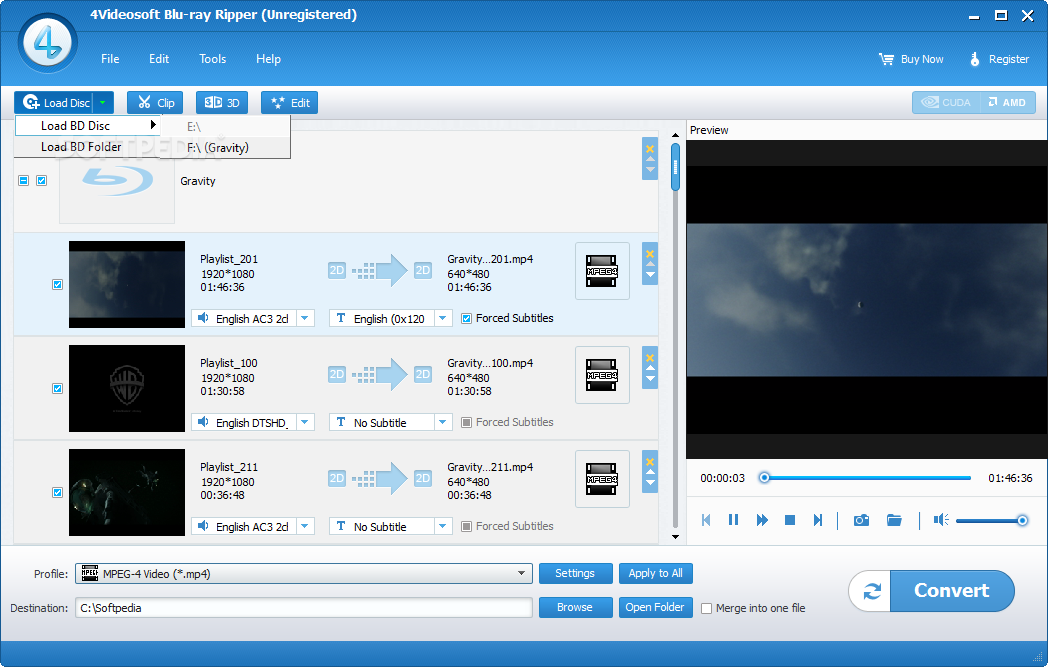Stop the preview playback

789,520
